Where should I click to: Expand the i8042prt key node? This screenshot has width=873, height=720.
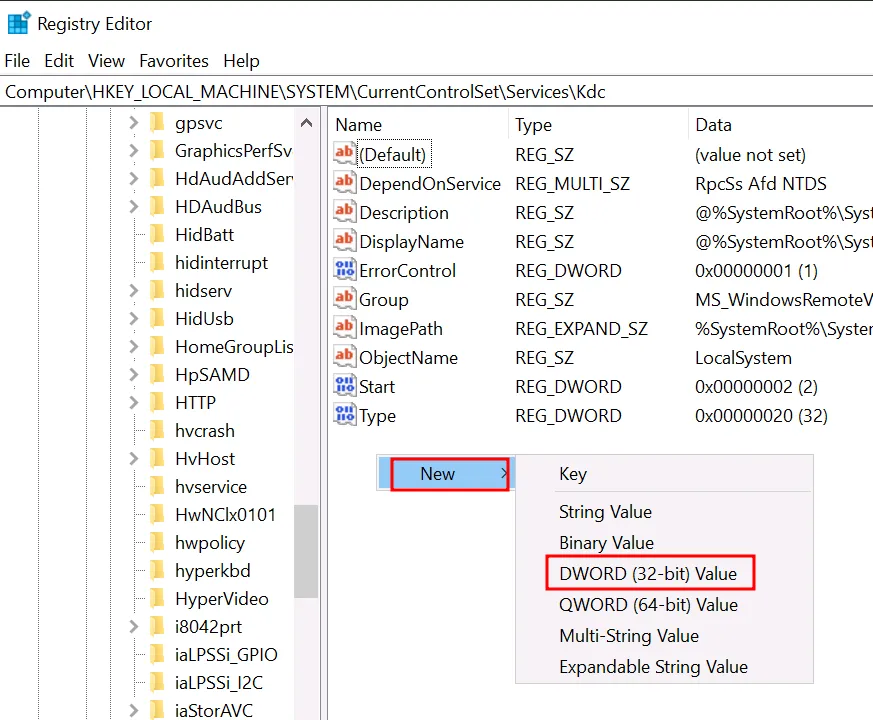tap(134, 627)
